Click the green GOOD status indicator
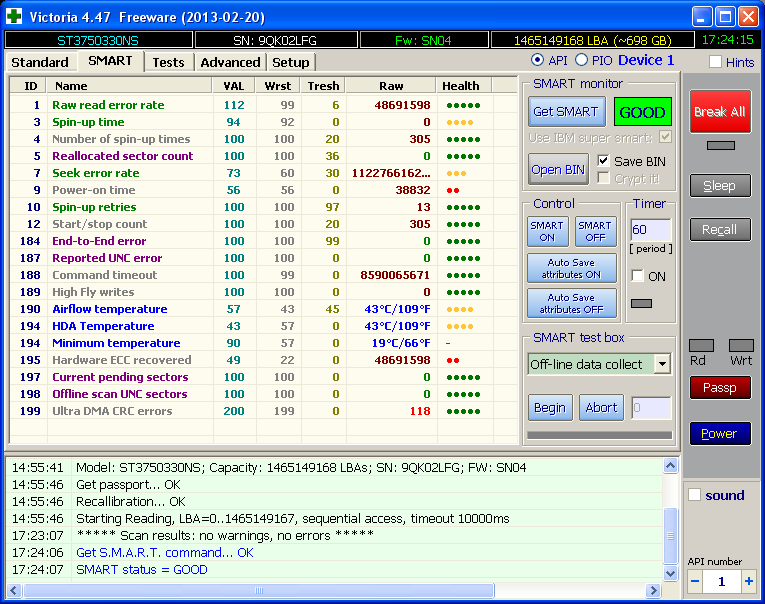 pos(642,112)
